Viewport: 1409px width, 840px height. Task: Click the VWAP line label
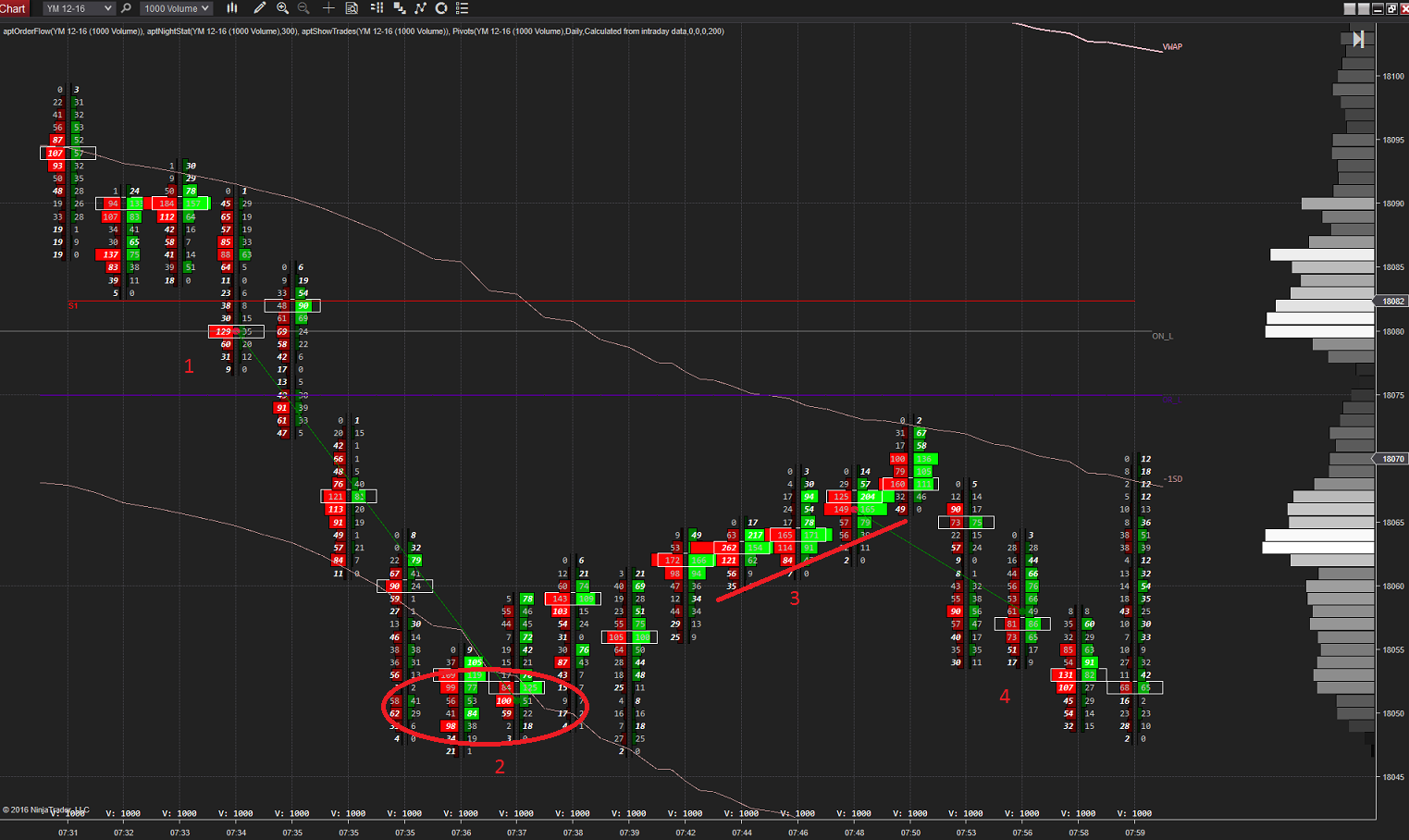[x=1172, y=46]
